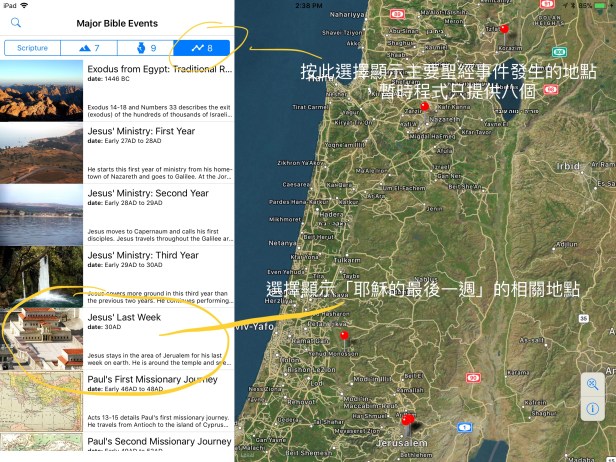Select the Jesus' Last Week title
Screen dimensions: 616x462
[124, 317]
